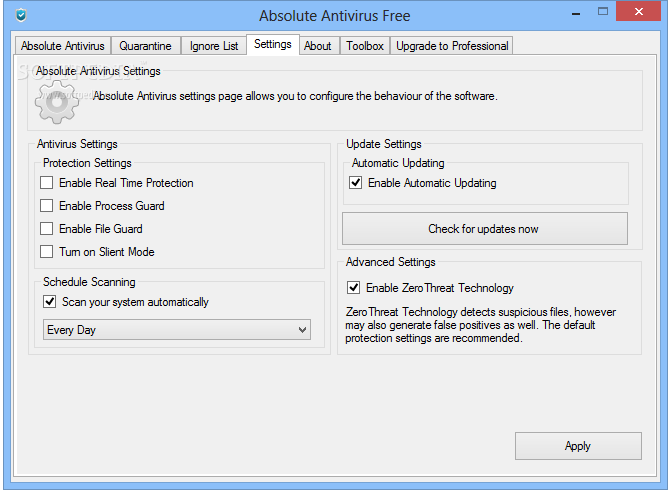Click 'ZeroThreat Technology detects suspicious files' description
This screenshot has width=668, height=490.
[481, 325]
